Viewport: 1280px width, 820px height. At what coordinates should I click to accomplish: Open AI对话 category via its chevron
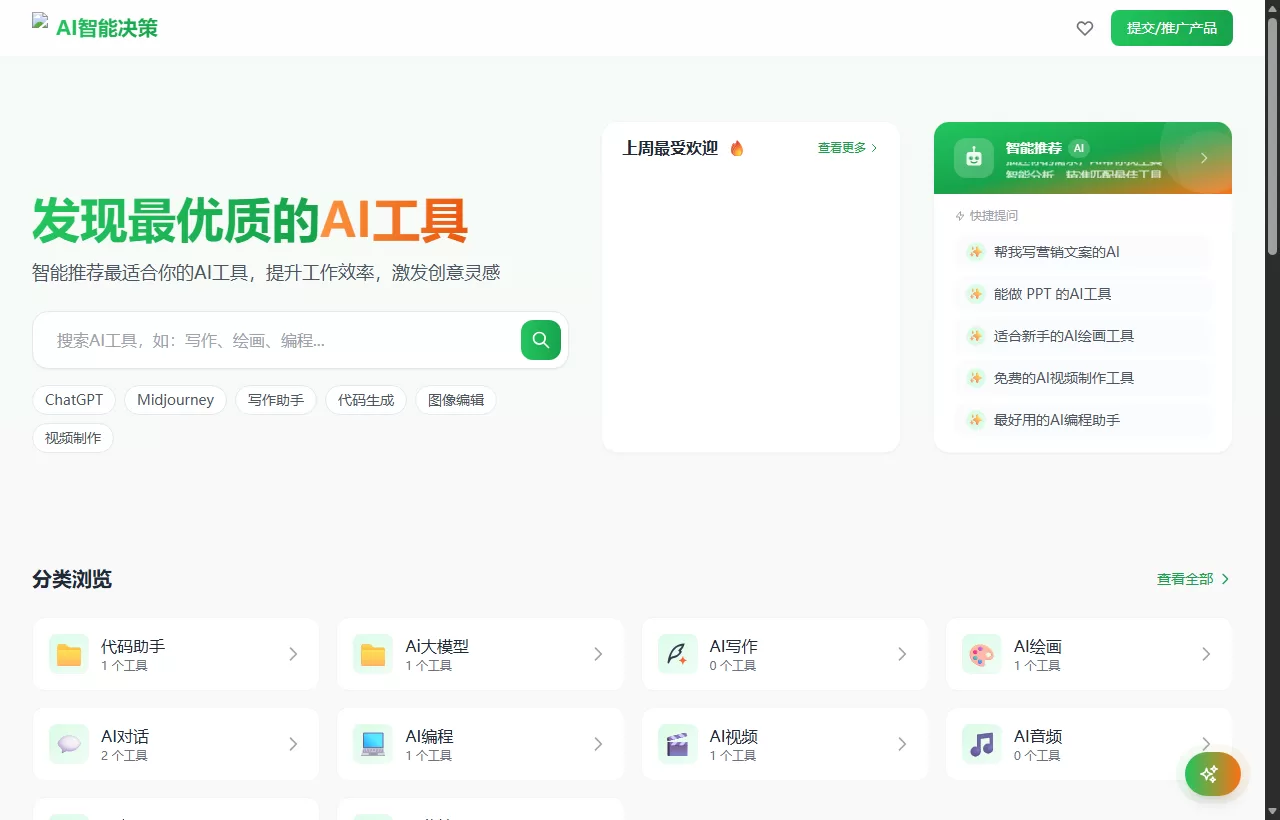(293, 744)
